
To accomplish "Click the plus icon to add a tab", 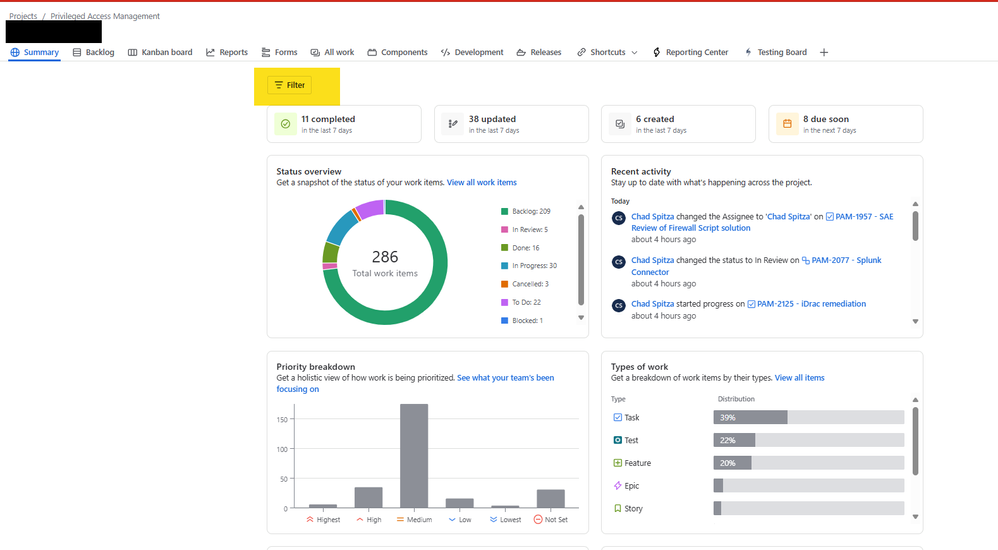I will (824, 53).
